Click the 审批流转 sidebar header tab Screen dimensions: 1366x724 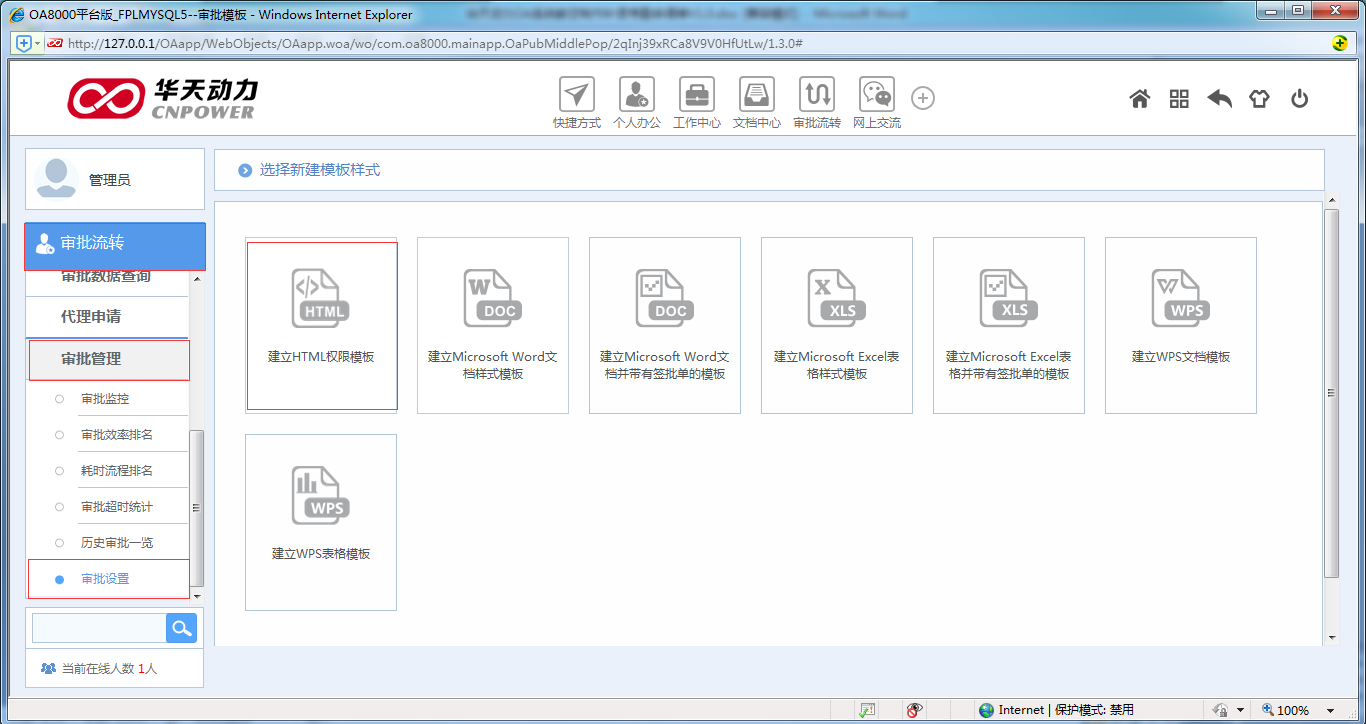point(114,244)
